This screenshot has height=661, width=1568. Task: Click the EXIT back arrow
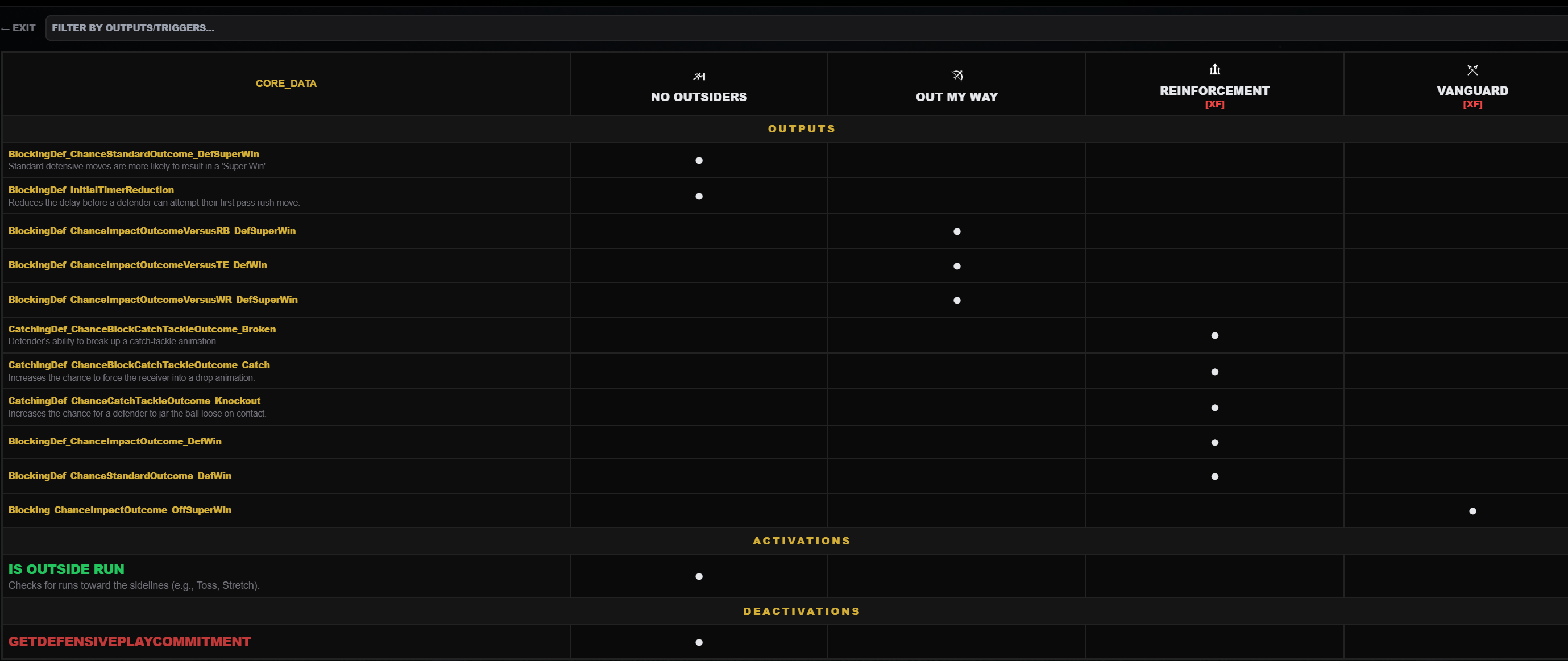point(18,28)
